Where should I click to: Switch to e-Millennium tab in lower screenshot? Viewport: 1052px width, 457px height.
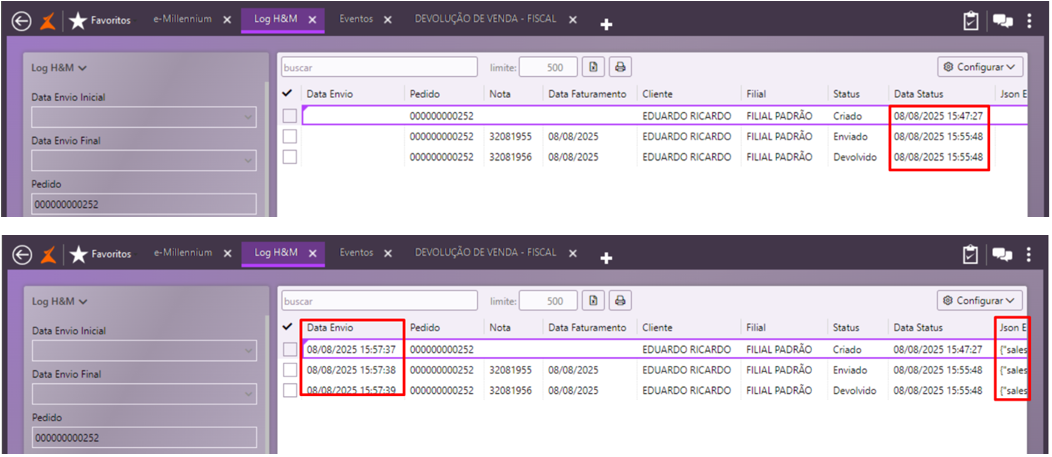click(183, 252)
